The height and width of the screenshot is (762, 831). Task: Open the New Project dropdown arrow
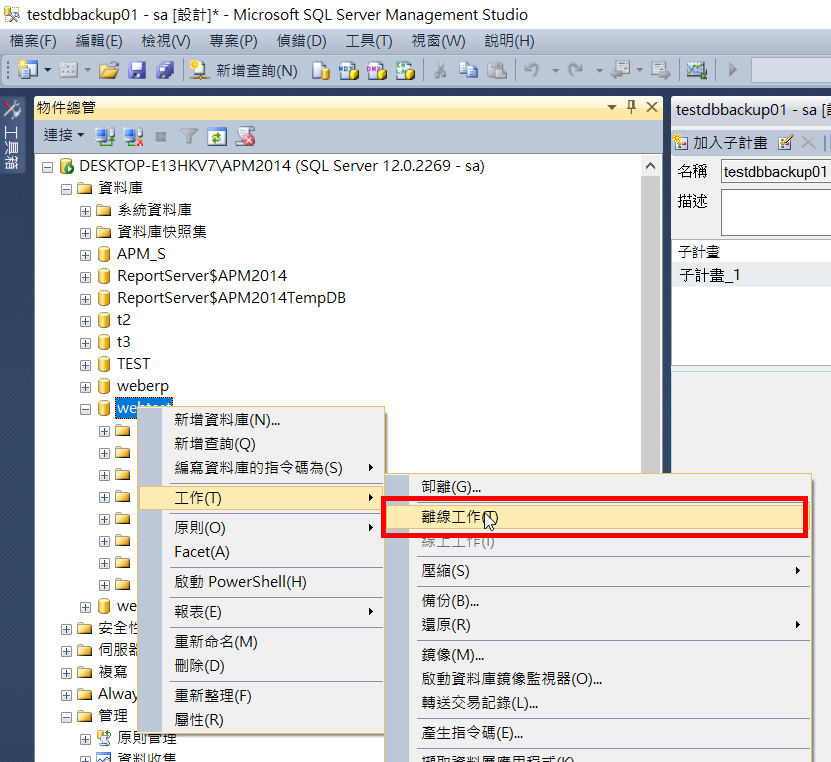pyautogui.click(x=47, y=70)
